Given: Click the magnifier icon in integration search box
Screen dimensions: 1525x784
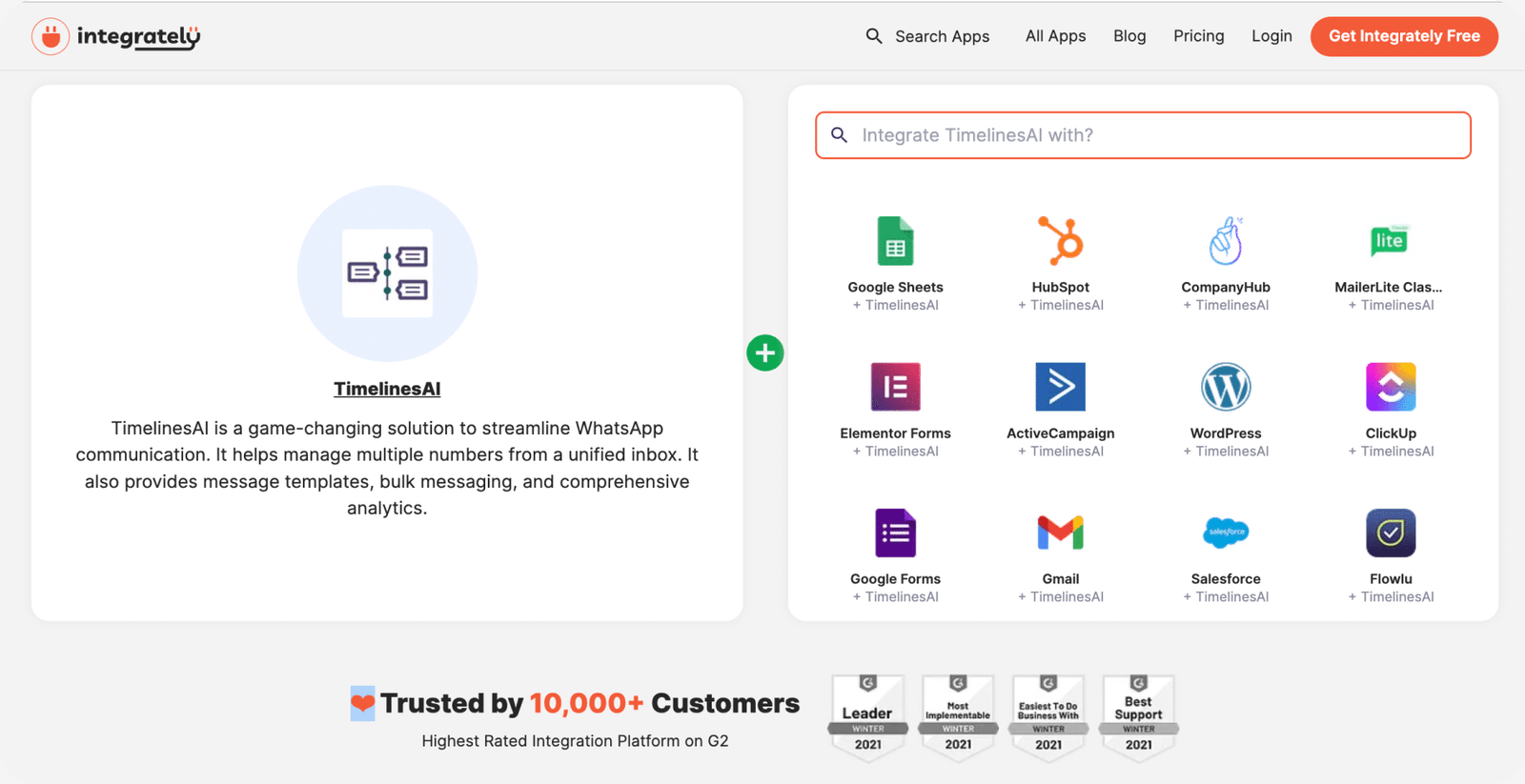Looking at the screenshot, I should 839,135.
